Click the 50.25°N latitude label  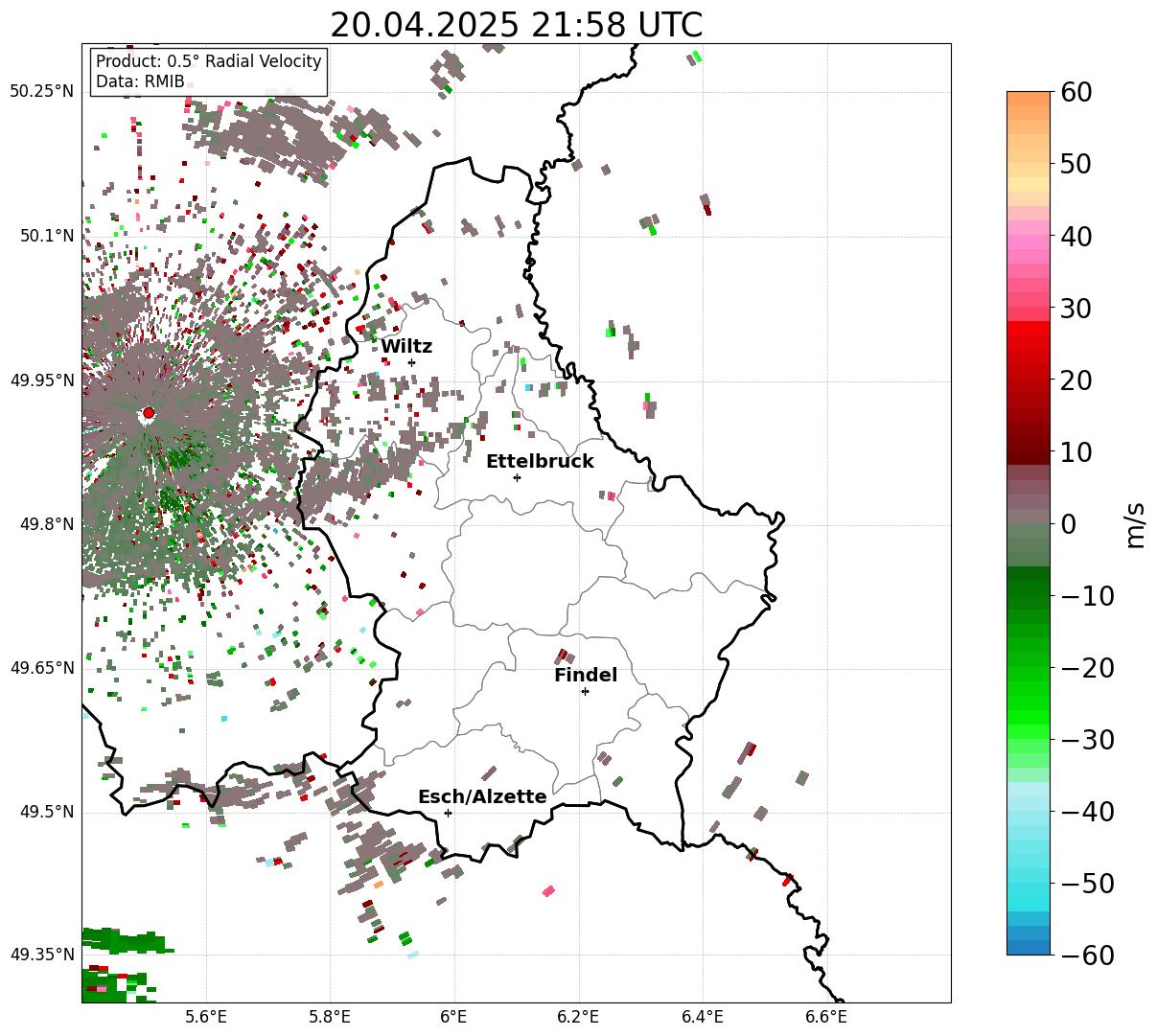click(x=41, y=91)
